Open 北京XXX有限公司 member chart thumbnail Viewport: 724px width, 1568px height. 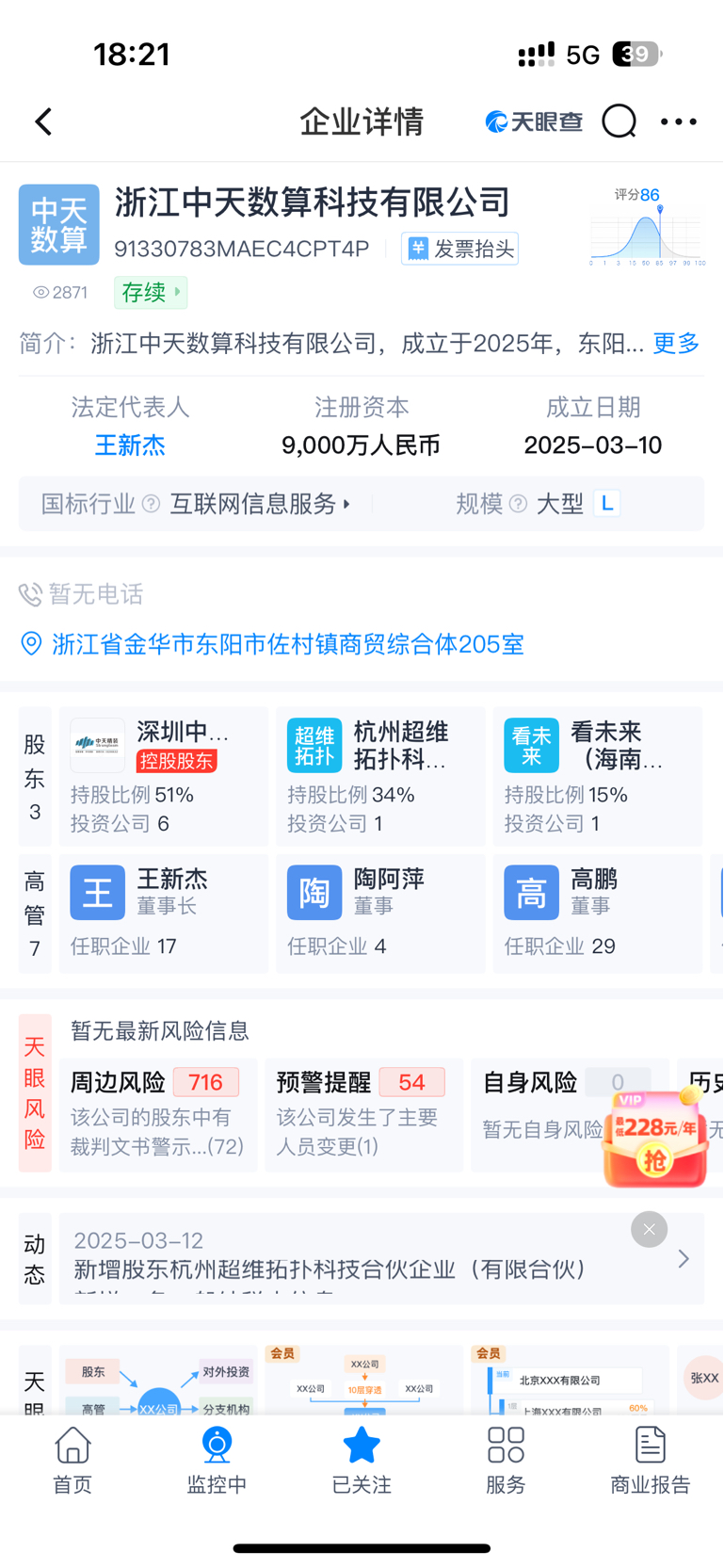coord(570,1381)
